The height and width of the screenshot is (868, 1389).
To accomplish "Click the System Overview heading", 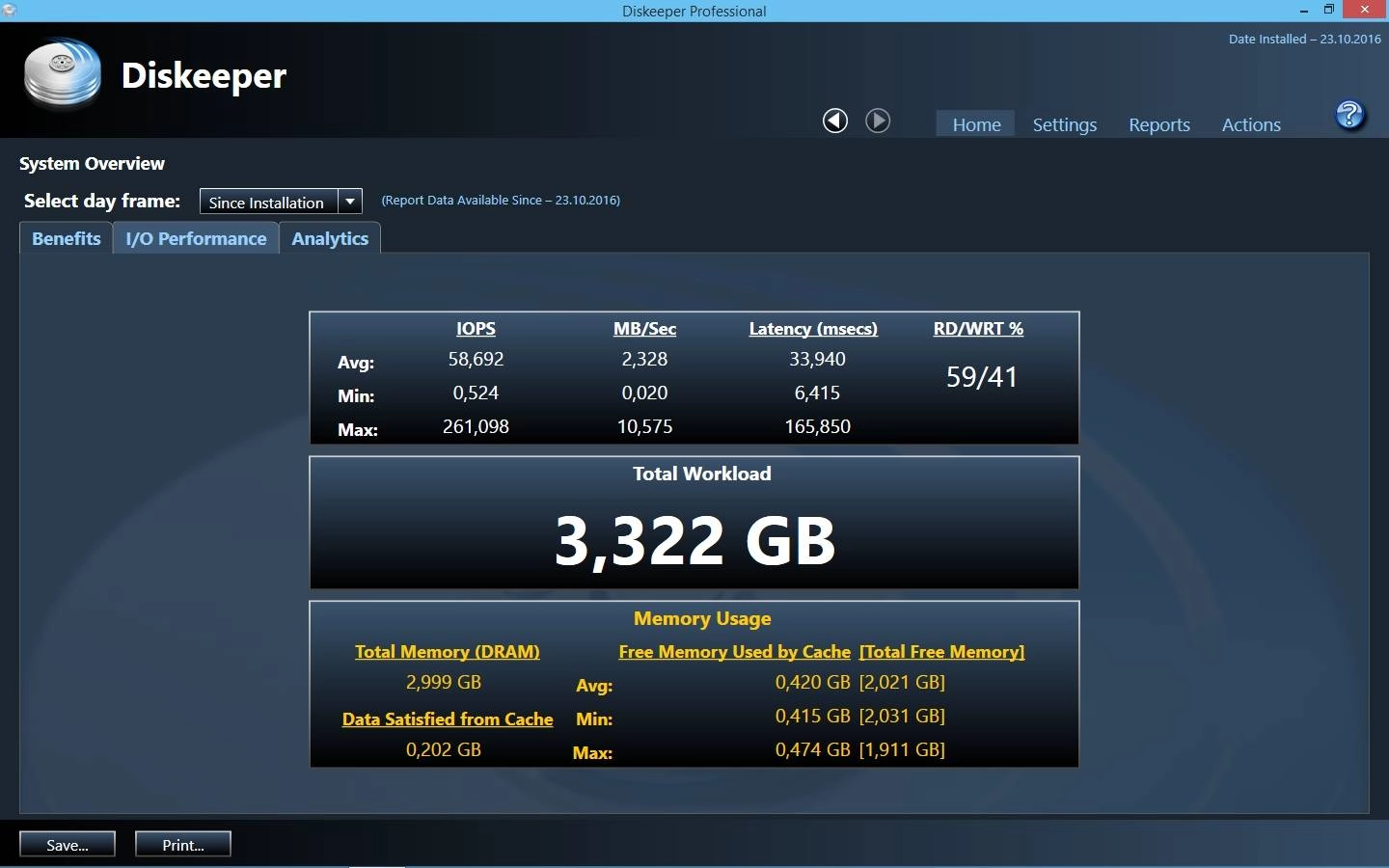I will [x=92, y=163].
